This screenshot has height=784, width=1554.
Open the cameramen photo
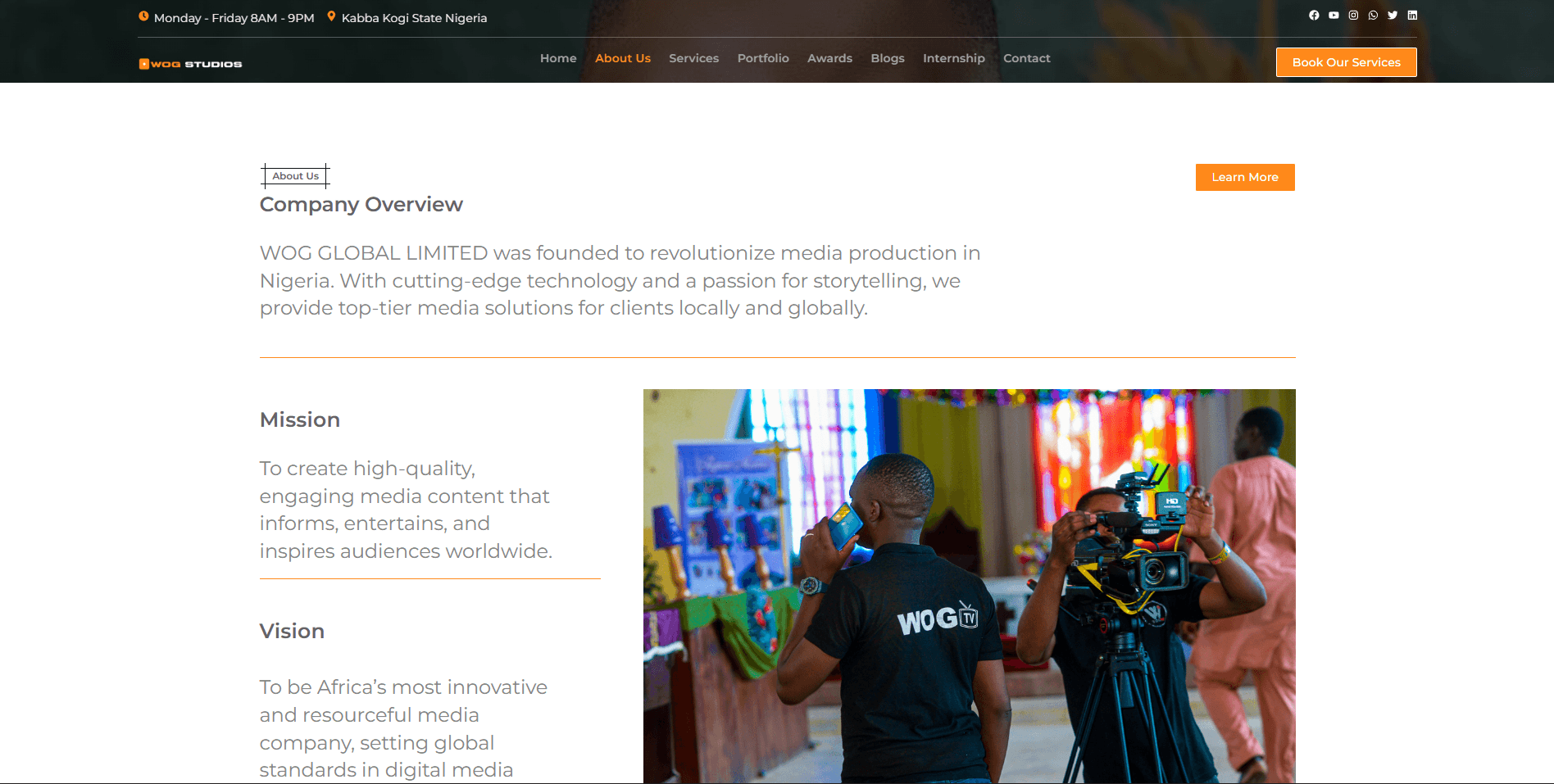click(970, 586)
